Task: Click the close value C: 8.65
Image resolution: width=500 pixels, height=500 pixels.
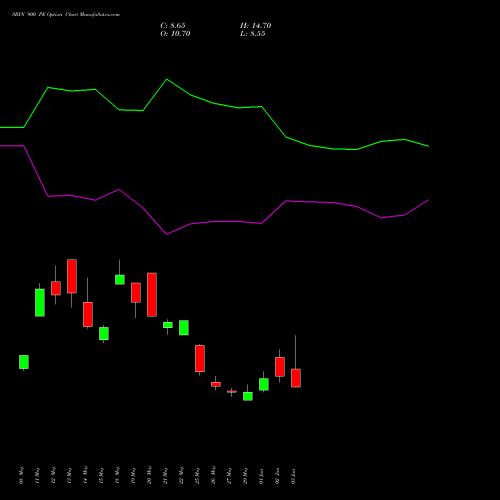Action: pyautogui.click(x=173, y=26)
